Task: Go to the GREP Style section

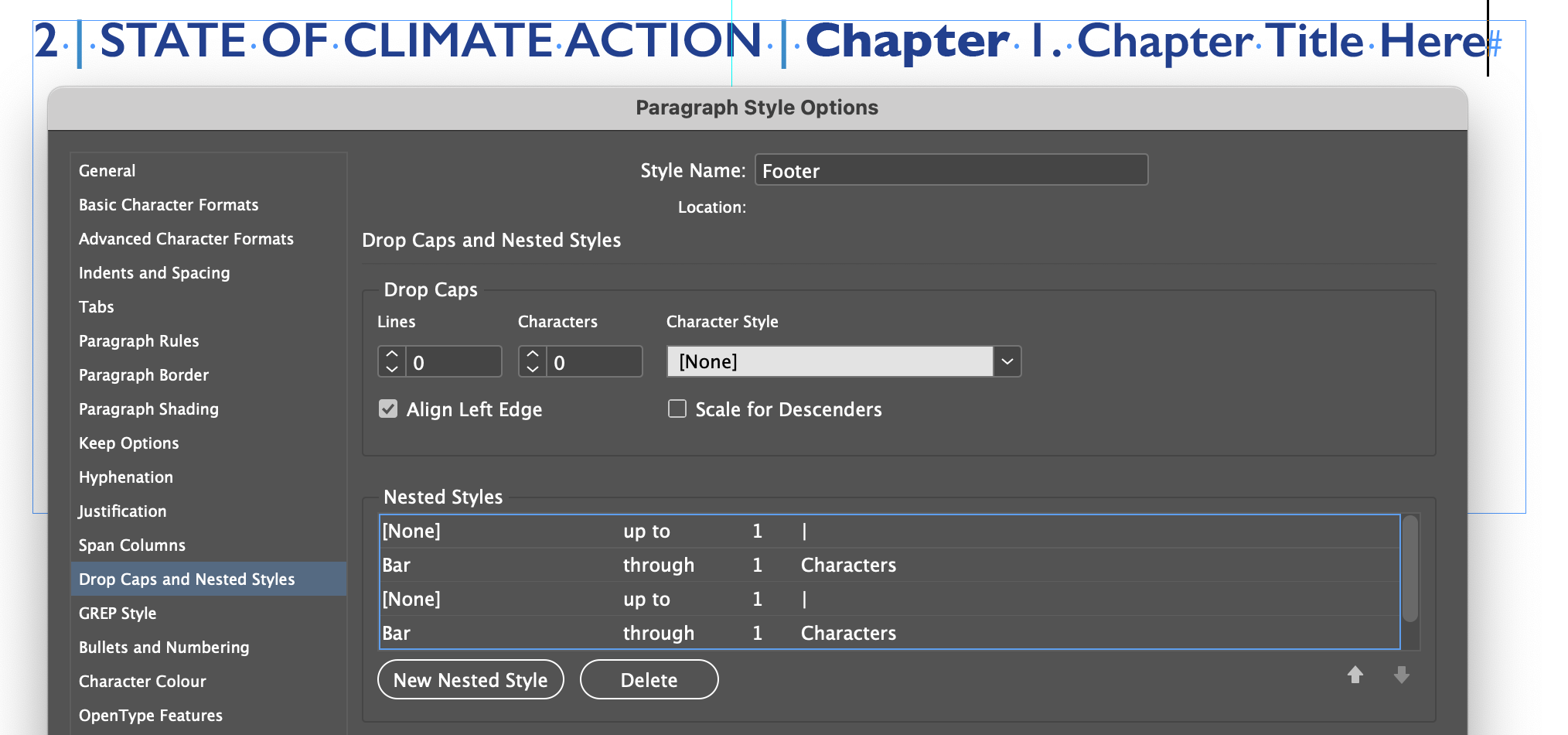Action: tap(118, 614)
